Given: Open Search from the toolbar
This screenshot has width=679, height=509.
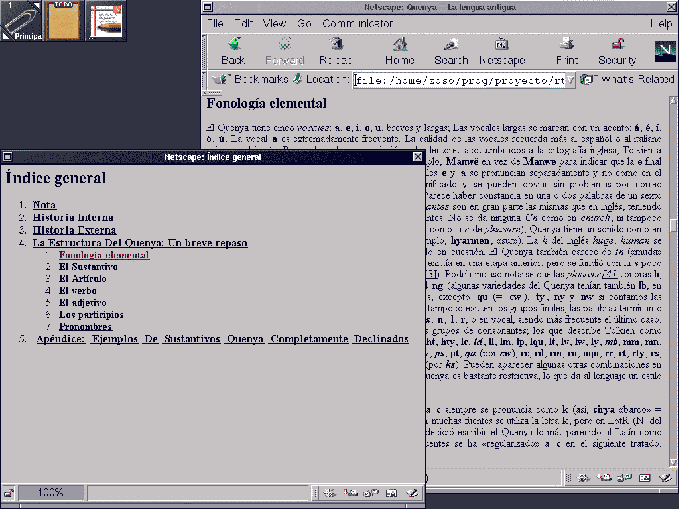Looking at the screenshot, I should pos(451,49).
